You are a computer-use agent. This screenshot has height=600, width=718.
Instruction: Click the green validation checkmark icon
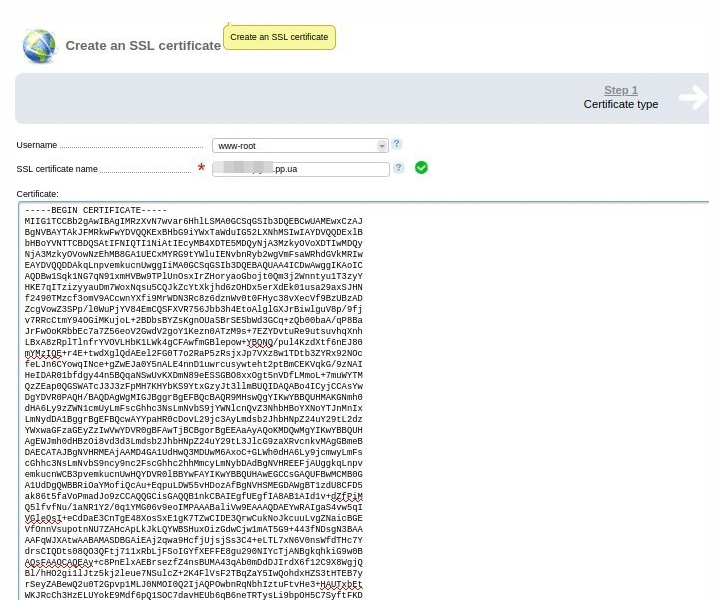tap(421, 168)
